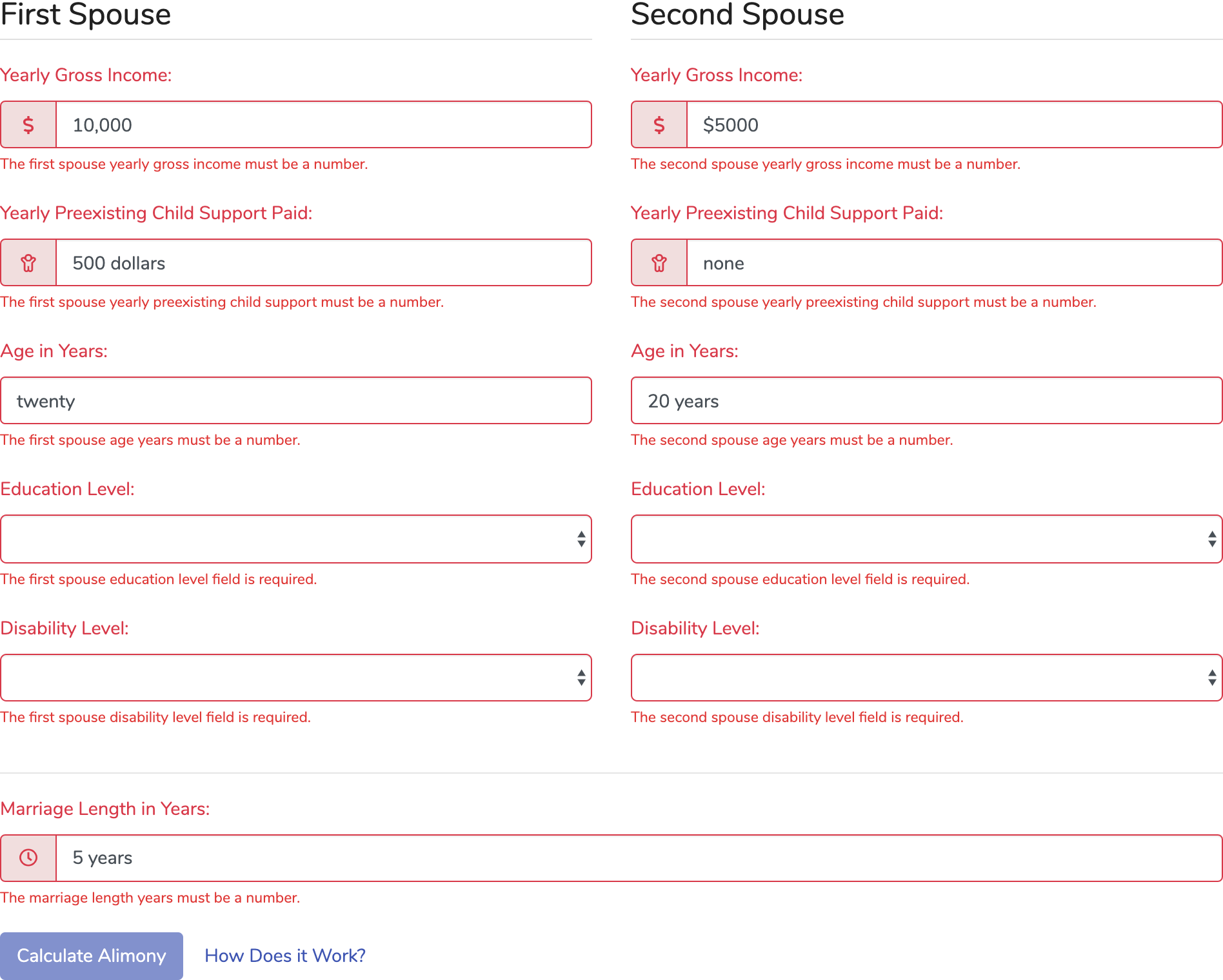
Task: Open Second Spouse Education Level dropdown
Action: coord(926,539)
